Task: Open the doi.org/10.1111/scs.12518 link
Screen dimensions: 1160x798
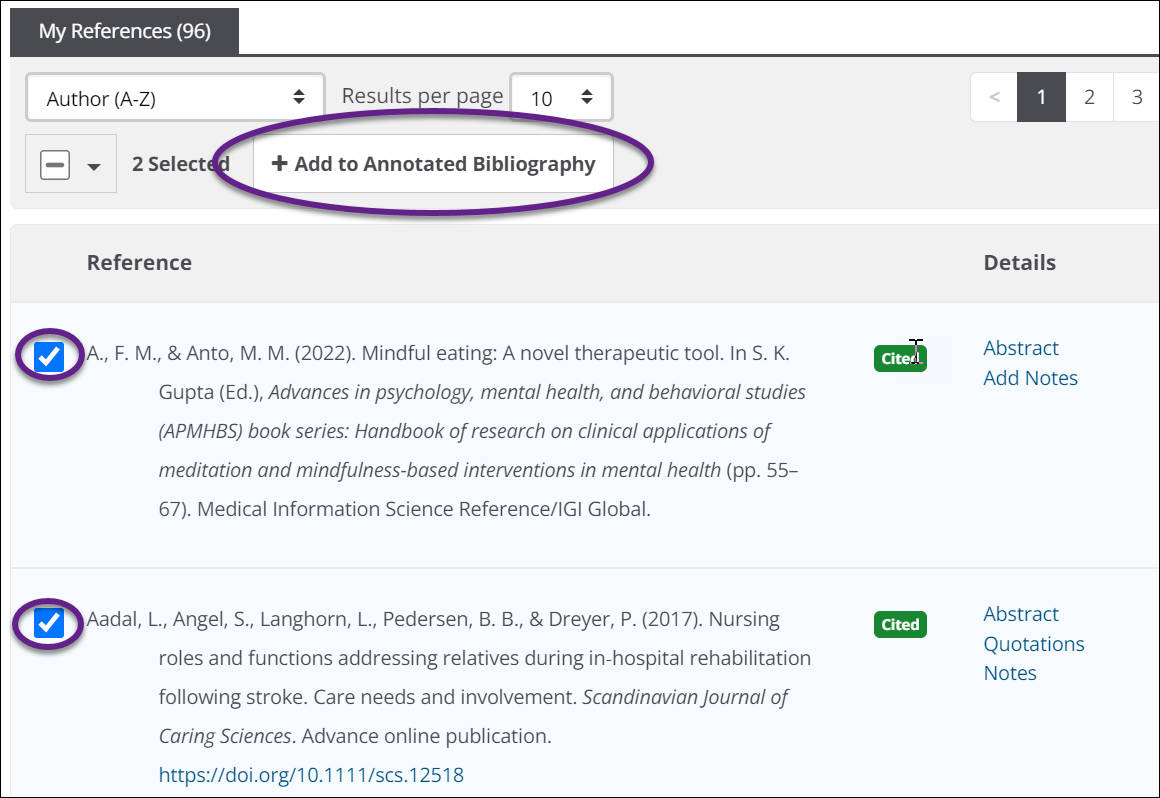Action: pos(311,775)
